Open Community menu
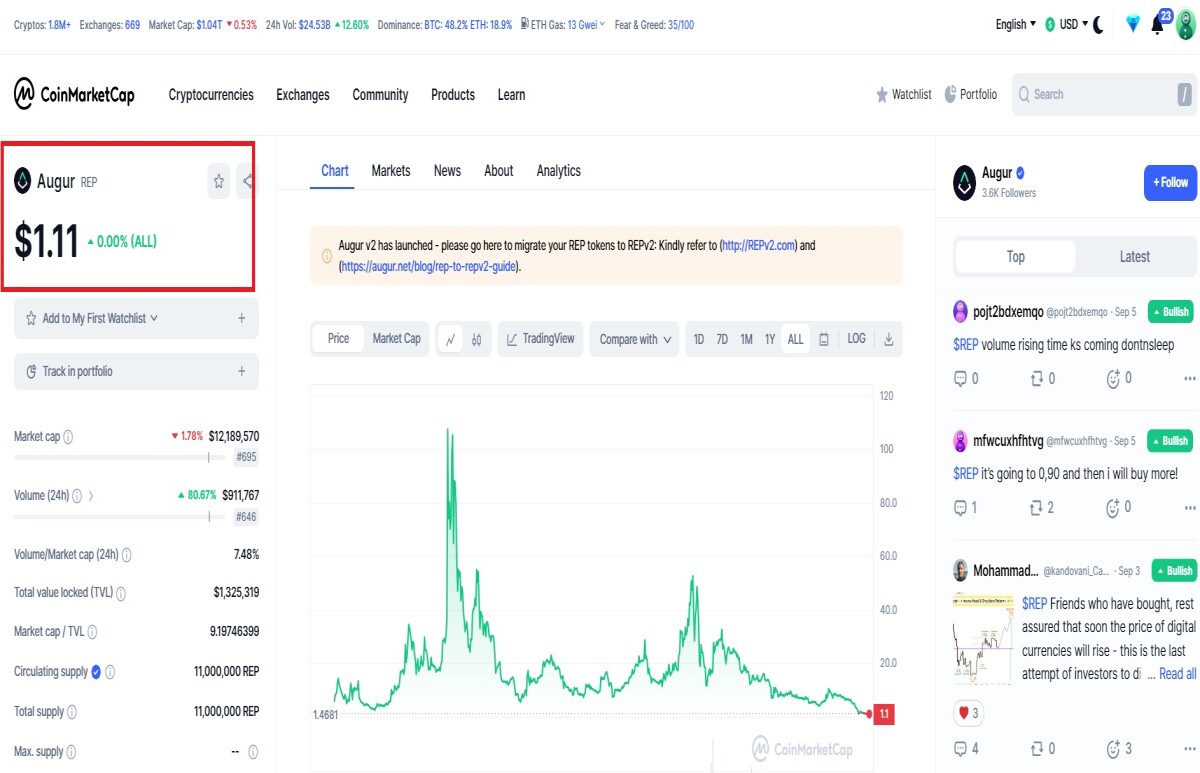Screen dimensions: 1200x773 pos(380,95)
